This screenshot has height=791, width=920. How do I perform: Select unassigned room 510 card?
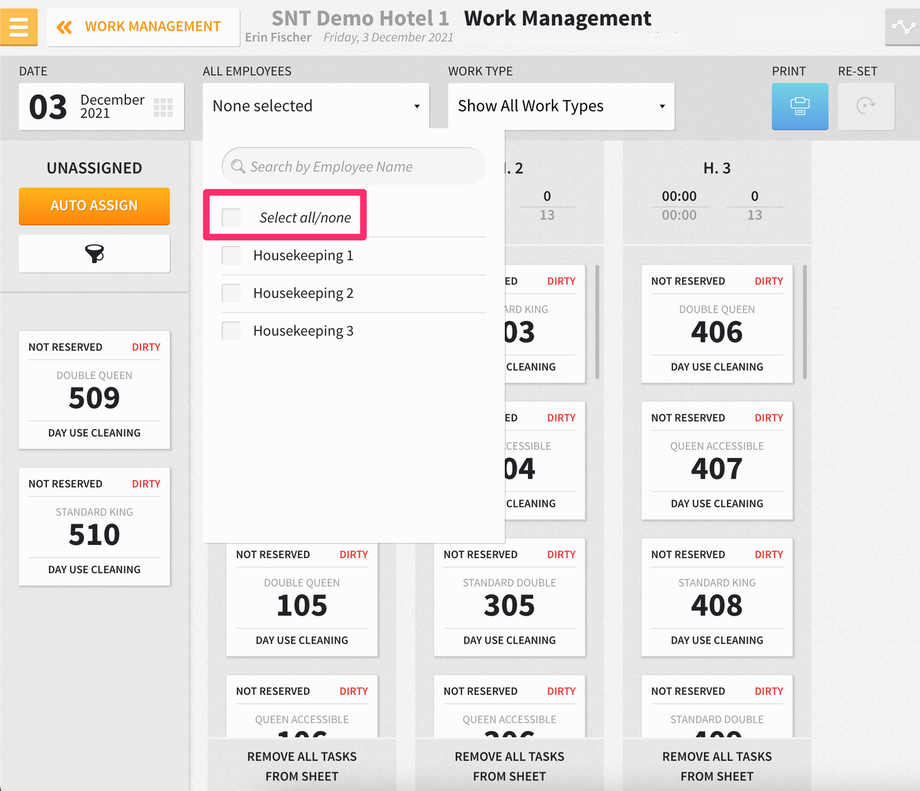[x=94, y=527]
